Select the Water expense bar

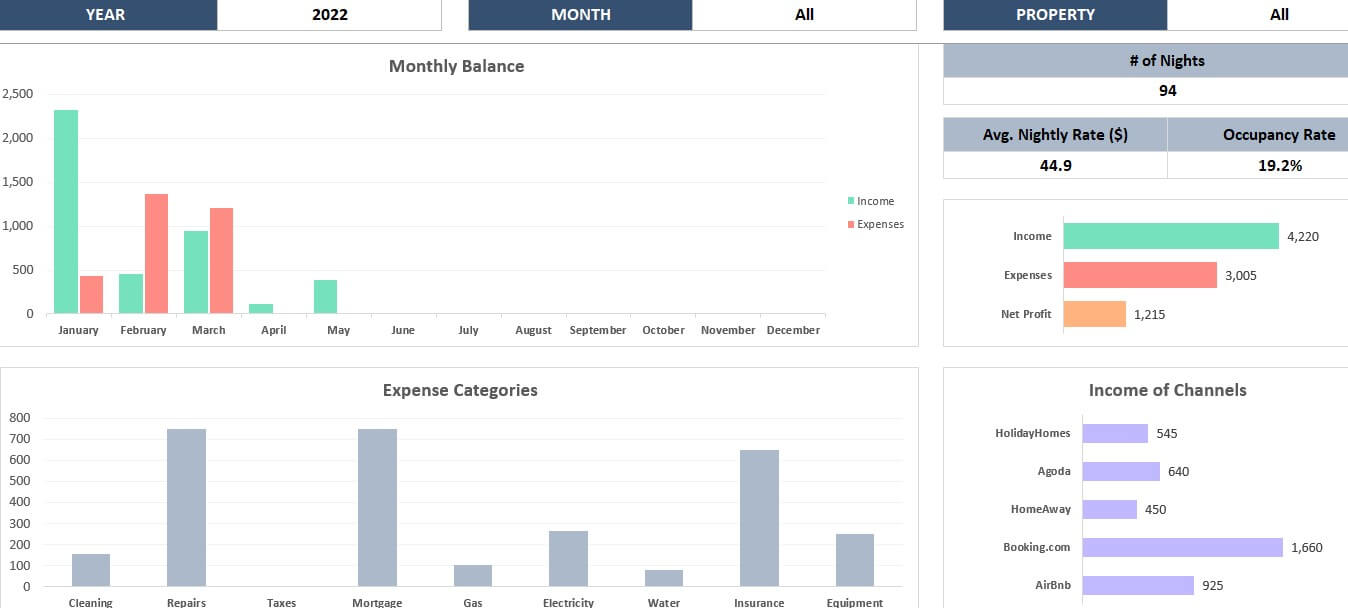(664, 578)
